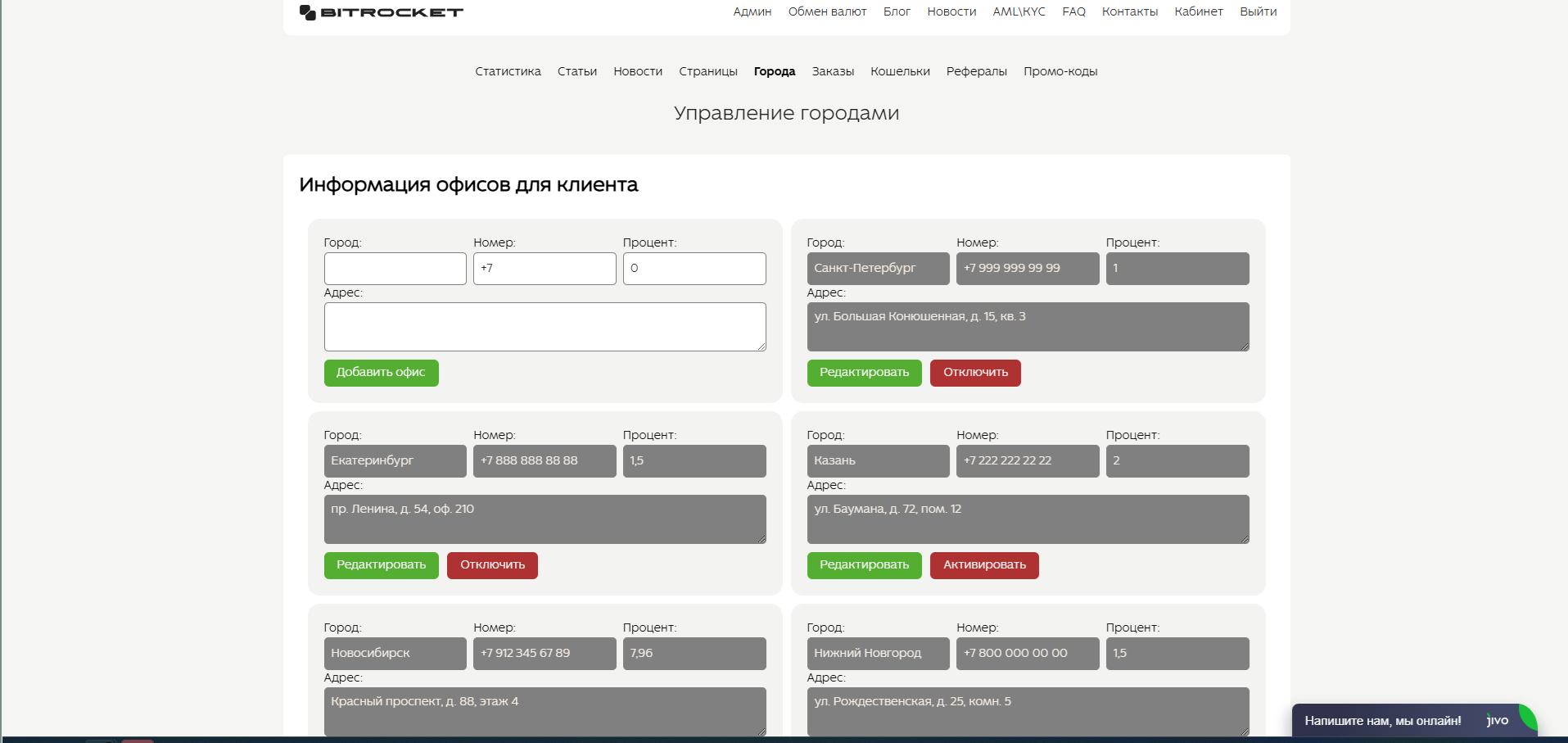Visit the AML\KYC page
Image resolution: width=1568 pixels, height=743 pixels.
tap(1019, 11)
